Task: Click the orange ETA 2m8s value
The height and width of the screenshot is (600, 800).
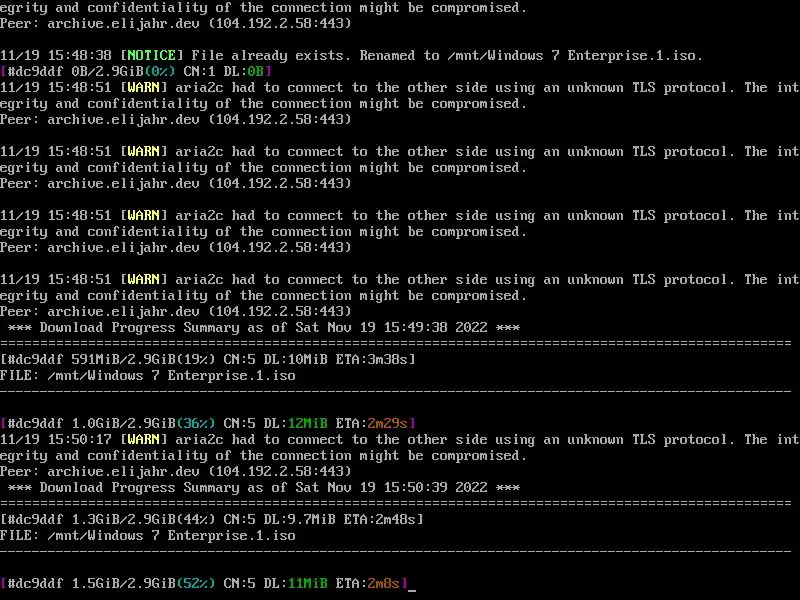Action: pyautogui.click(x=383, y=583)
